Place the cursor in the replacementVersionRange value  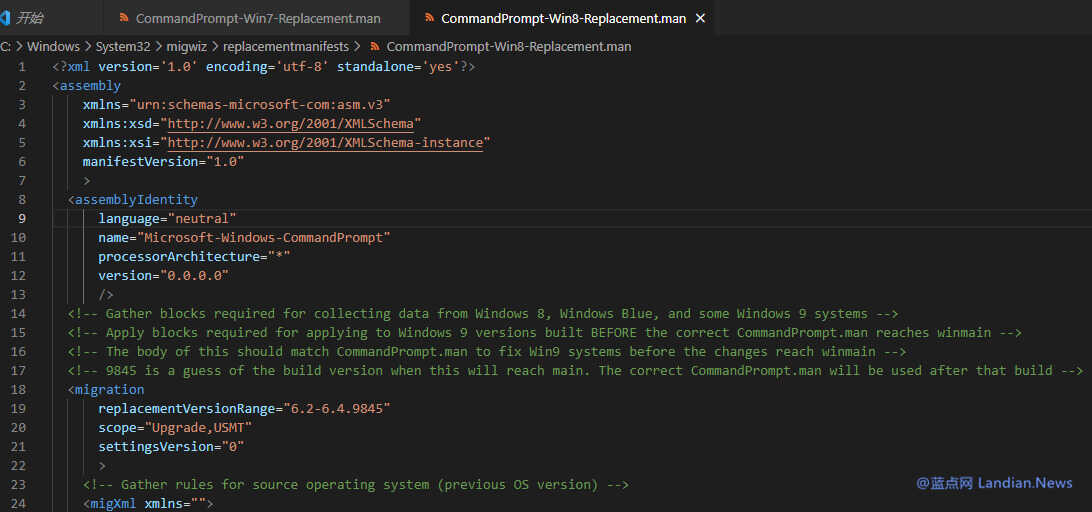point(336,408)
